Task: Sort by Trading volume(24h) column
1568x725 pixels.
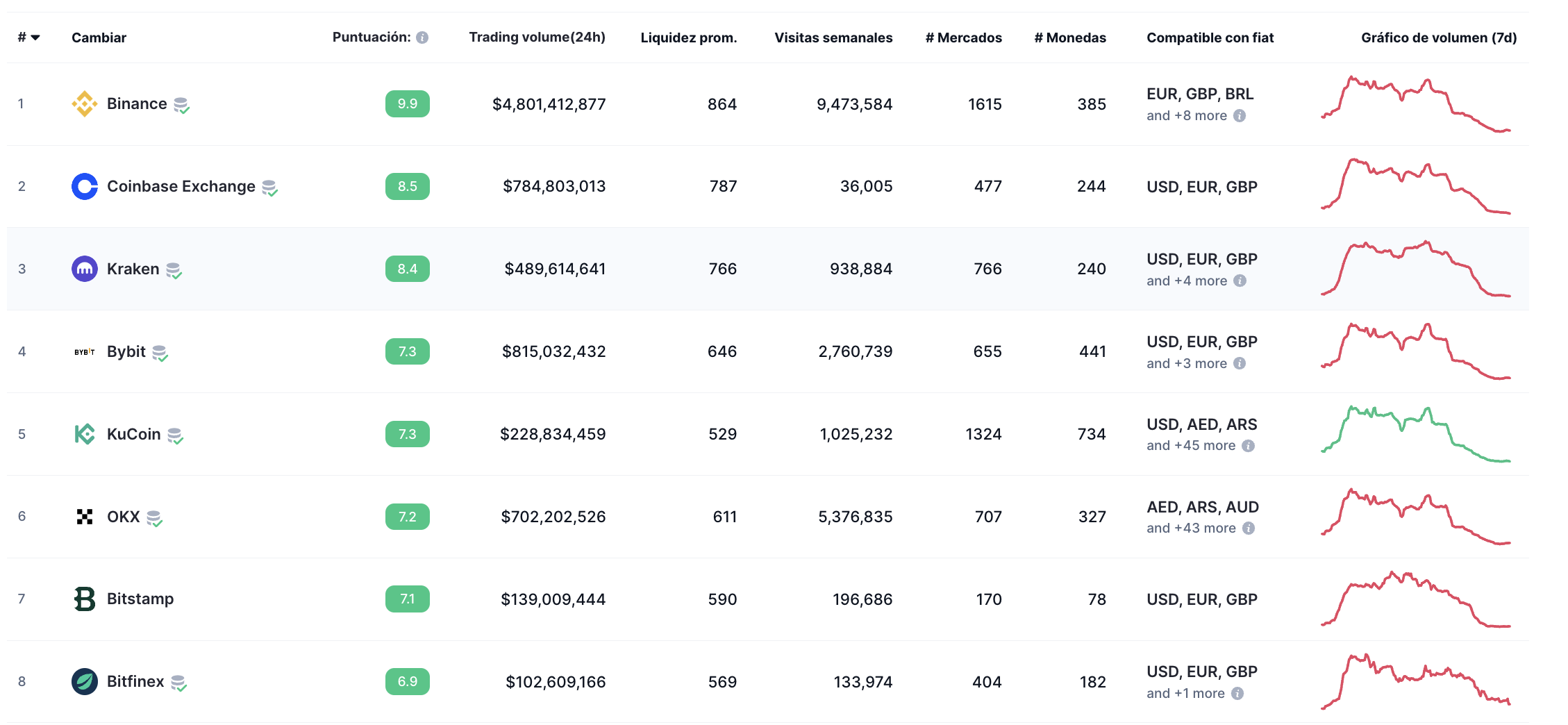Action: [x=537, y=37]
